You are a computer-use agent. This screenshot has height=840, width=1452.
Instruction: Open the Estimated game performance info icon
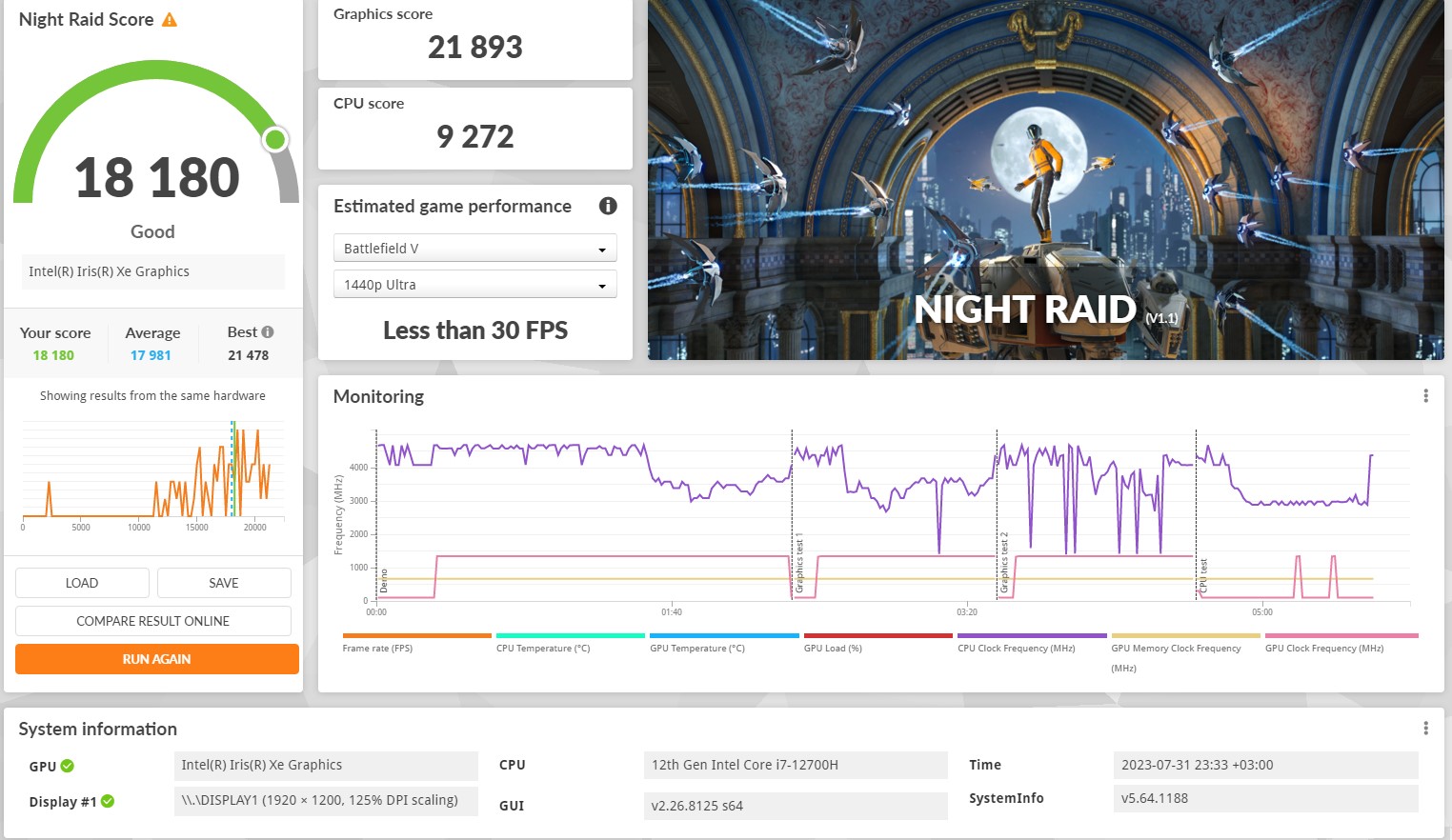pos(608,206)
